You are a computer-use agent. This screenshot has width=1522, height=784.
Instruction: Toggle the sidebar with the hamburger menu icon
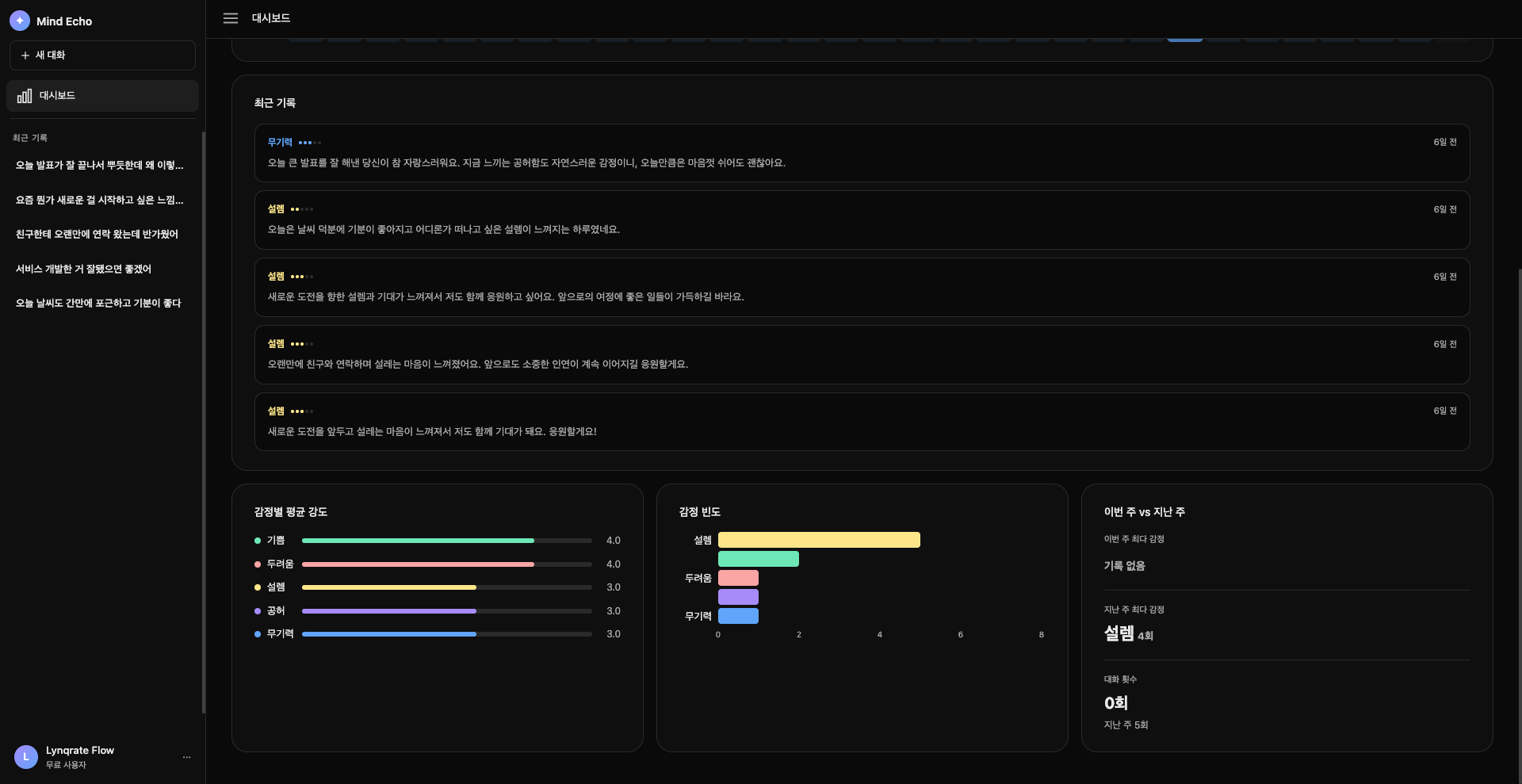[x=231, y=18]
